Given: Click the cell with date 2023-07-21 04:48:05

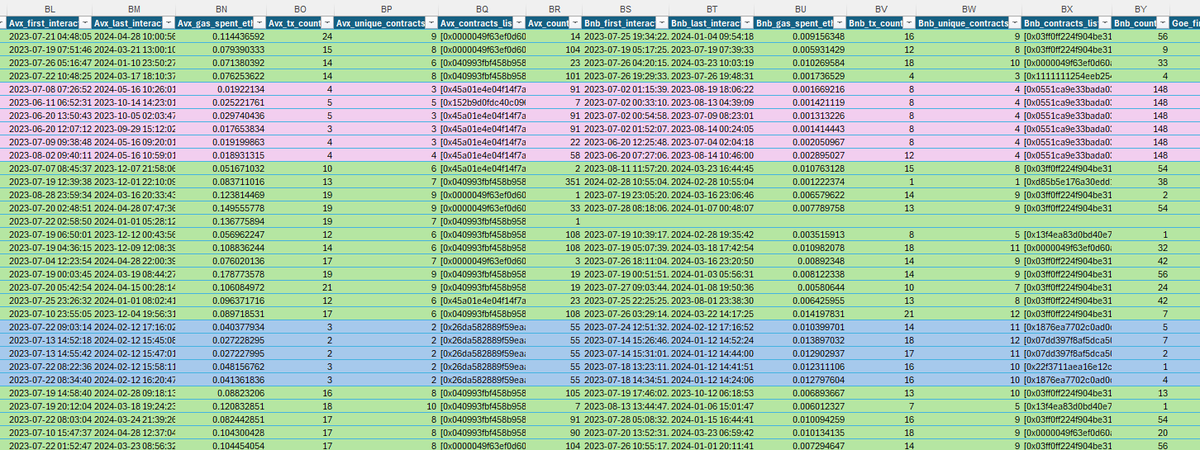Looking at the screenshot, I should click(48, 35).
